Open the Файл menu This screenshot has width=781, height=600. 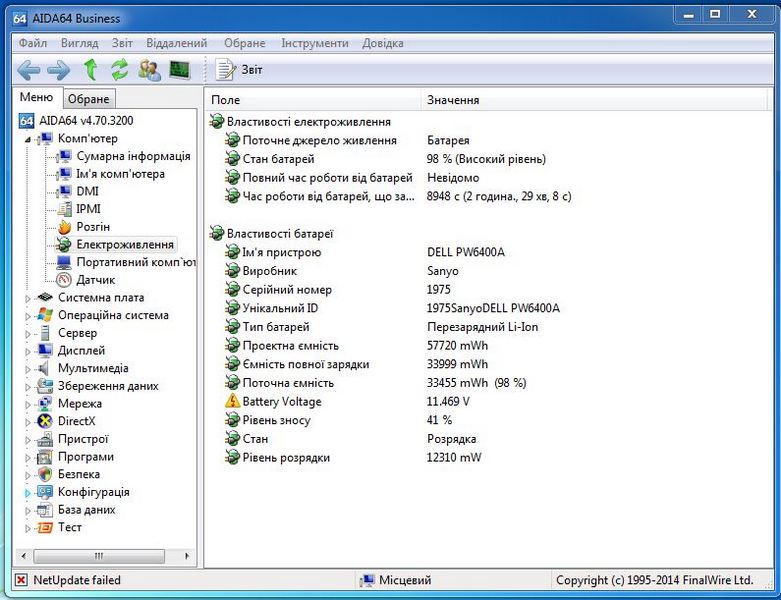click(32, 43)
